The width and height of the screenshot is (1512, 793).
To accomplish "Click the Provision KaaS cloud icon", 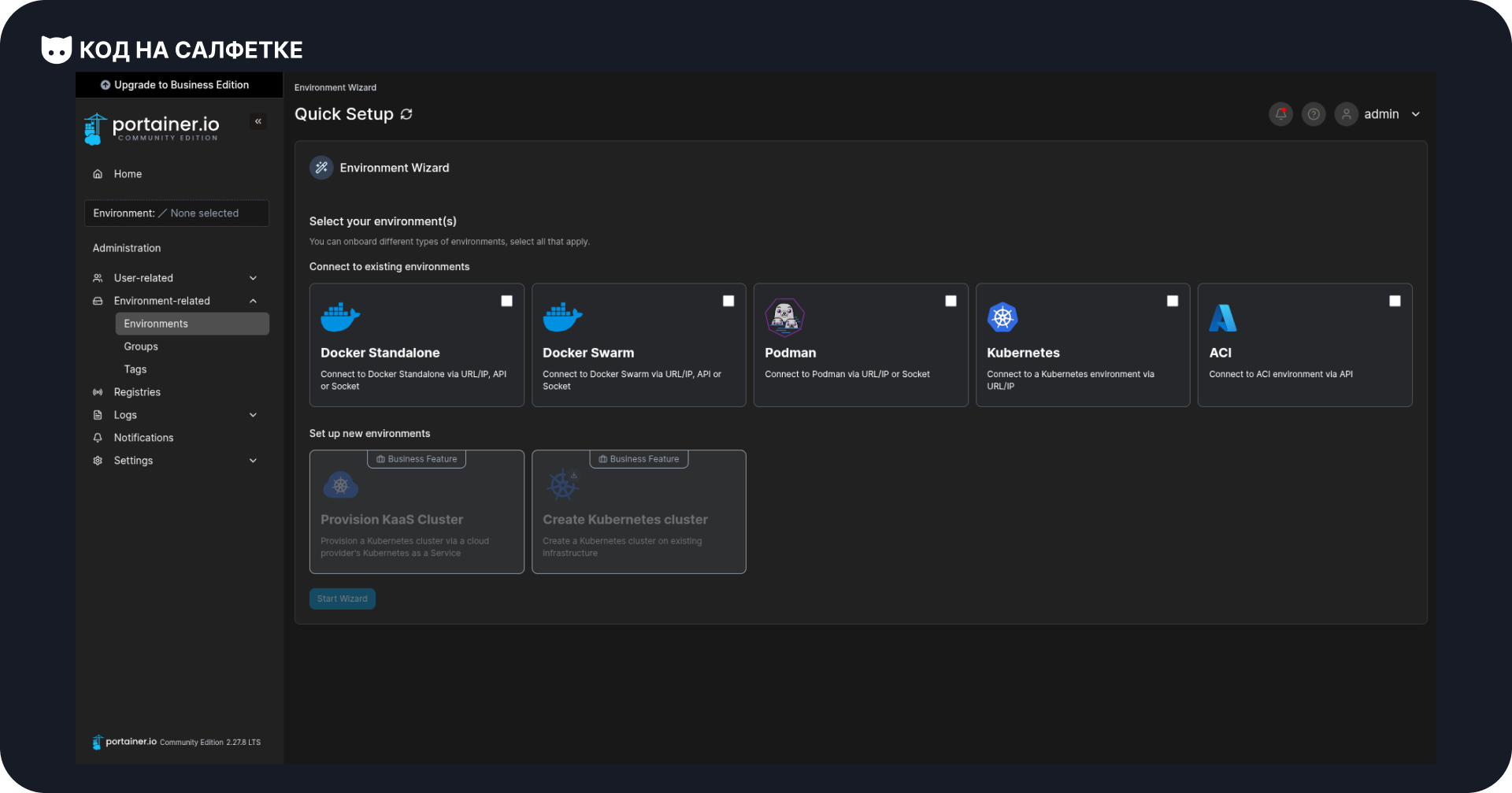I will tap(341, 485).
